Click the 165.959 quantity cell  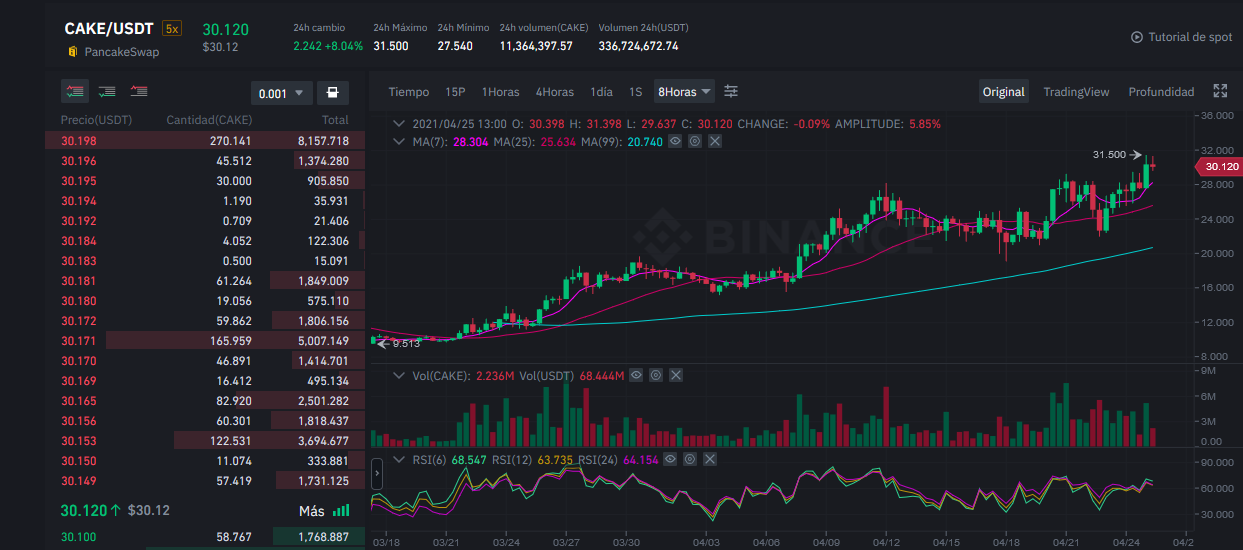(230, 341)
